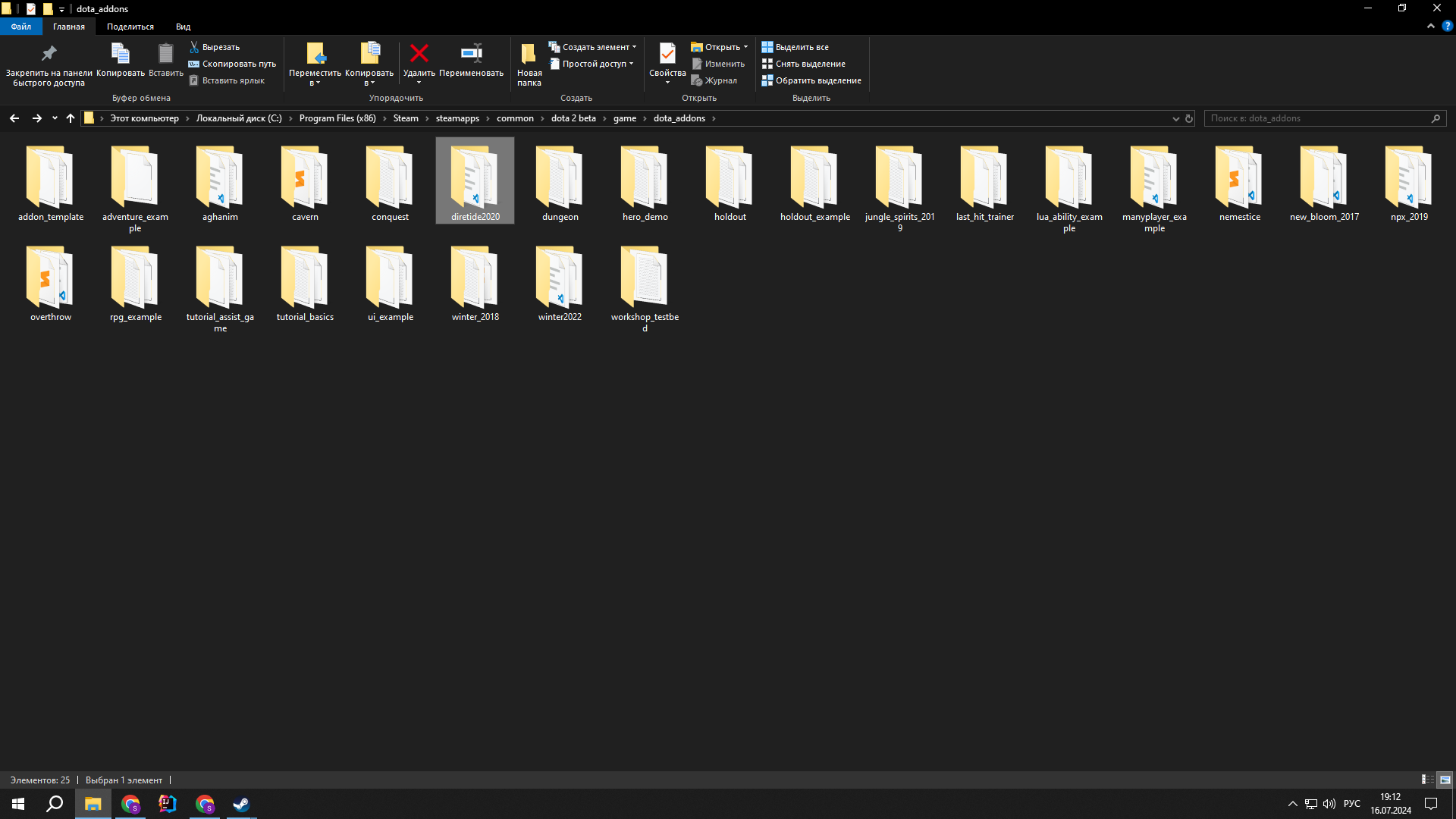Switch to large icons view in status bar

[1445, 780]
